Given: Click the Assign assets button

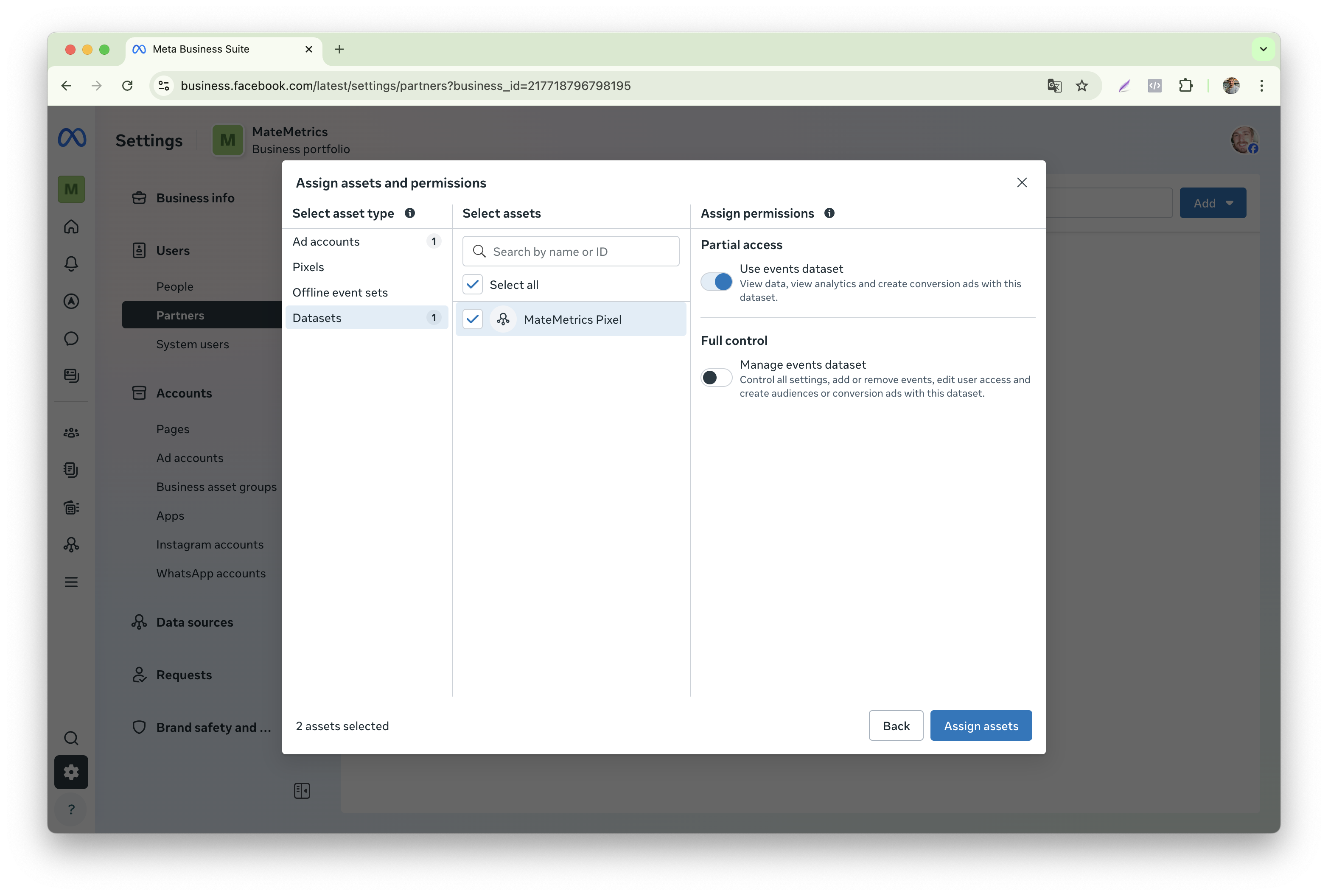Looking at the screenshot, I should pyautogui.click(x=981, y=726).
